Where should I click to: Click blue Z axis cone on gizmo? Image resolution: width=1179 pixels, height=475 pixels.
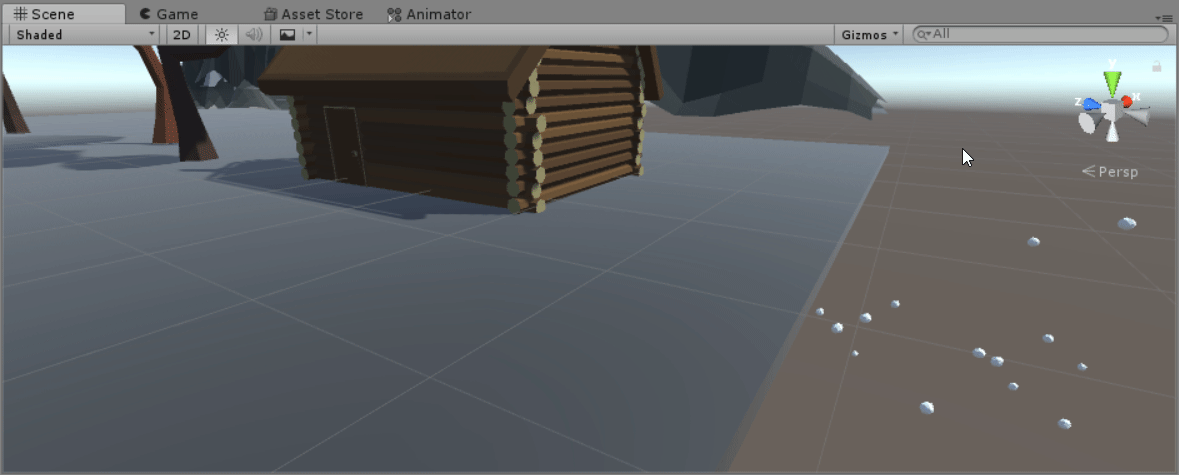pyautogui.click(x=1093, y=104)
